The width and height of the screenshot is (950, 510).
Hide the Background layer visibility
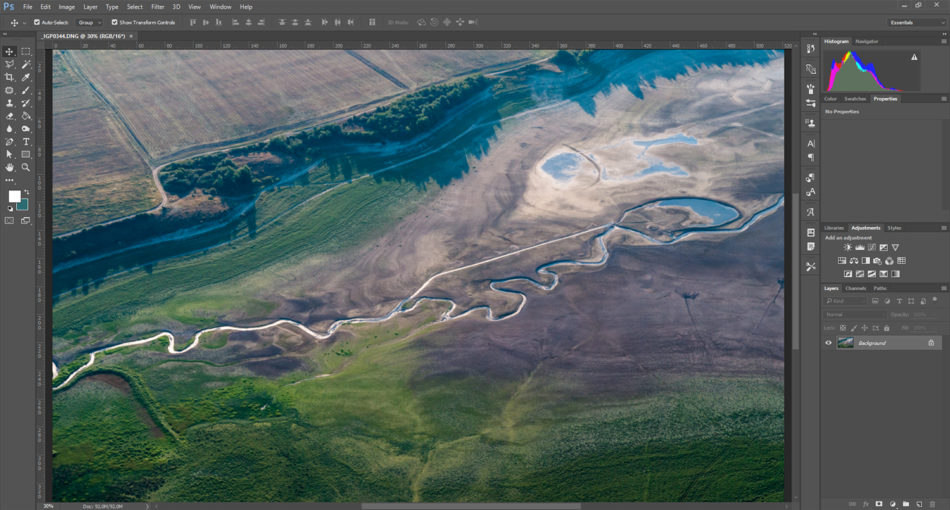tap(828, 343)
